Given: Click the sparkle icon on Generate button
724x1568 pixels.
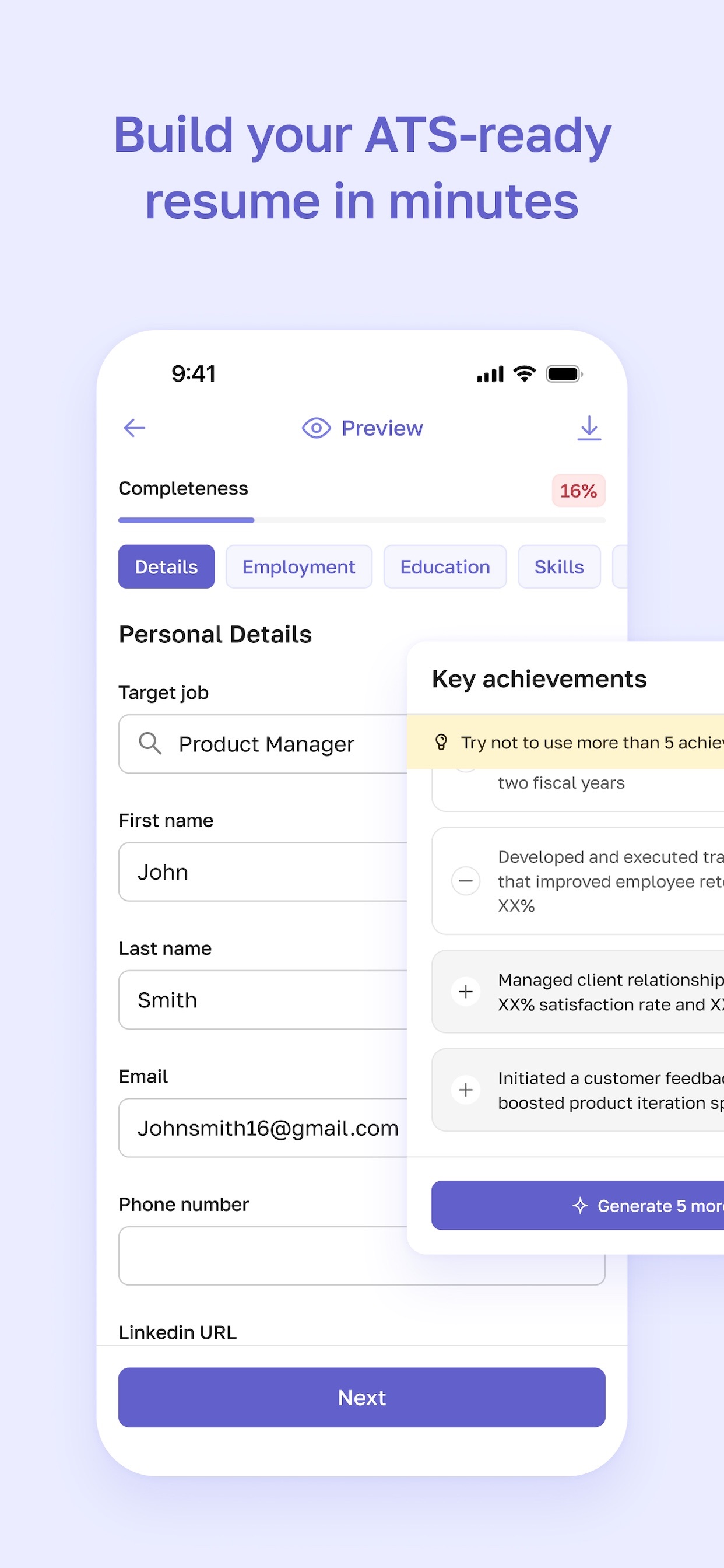Looking at the screenshot, I should click(x=580, y=1205).
